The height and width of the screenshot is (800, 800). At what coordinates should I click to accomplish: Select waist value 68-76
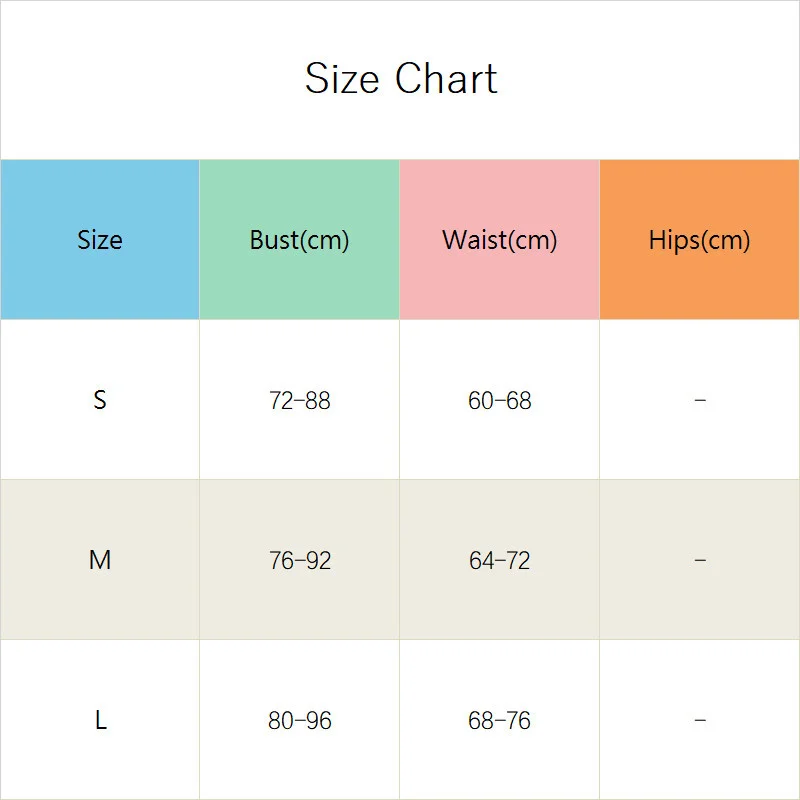tap(499, 721)
